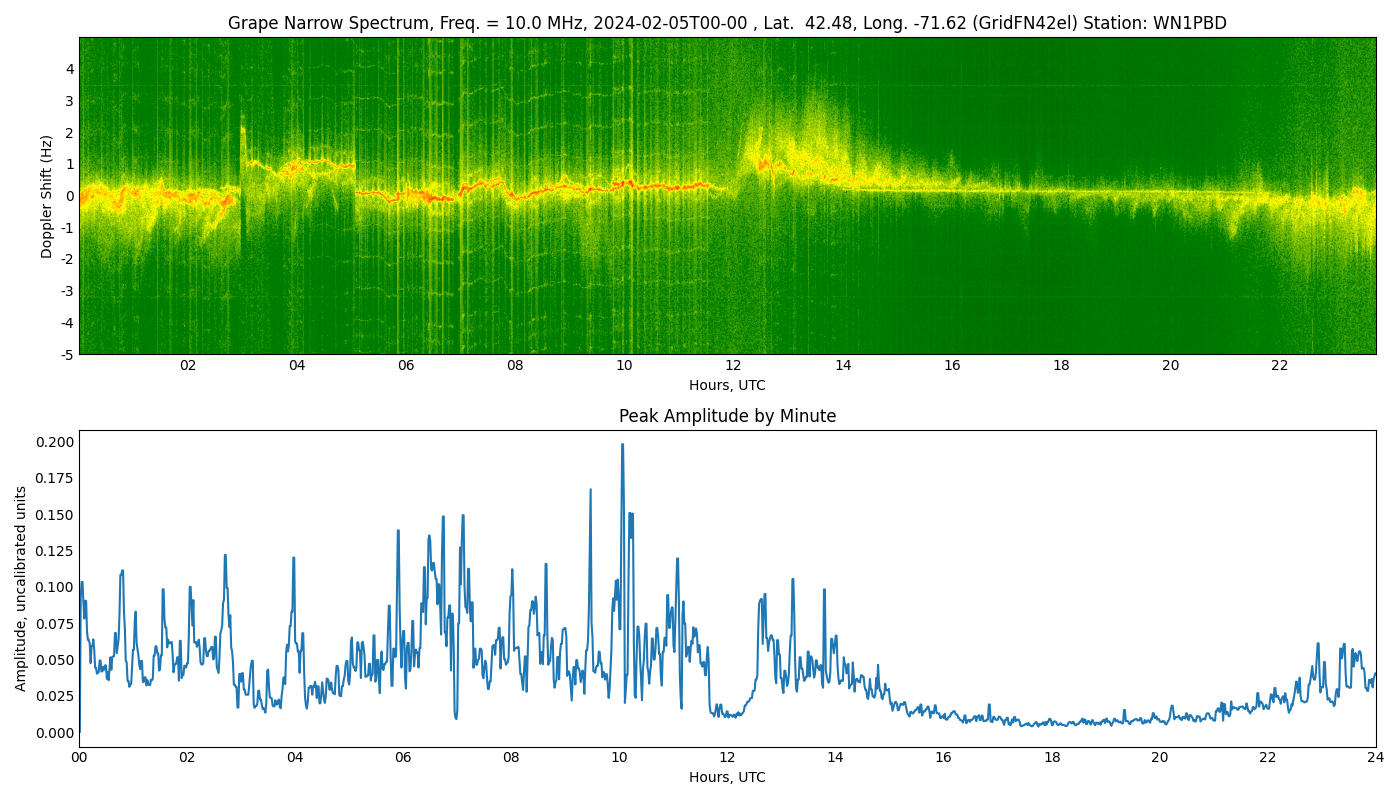Click the 18 hour tick on amplitude axis

pyautogui.click(x=1052, y=758)
